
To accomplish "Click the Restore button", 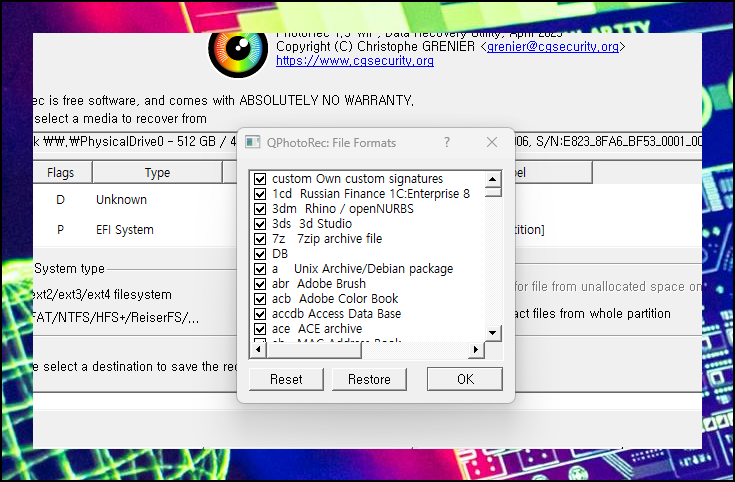I will (x=369, y=379).
